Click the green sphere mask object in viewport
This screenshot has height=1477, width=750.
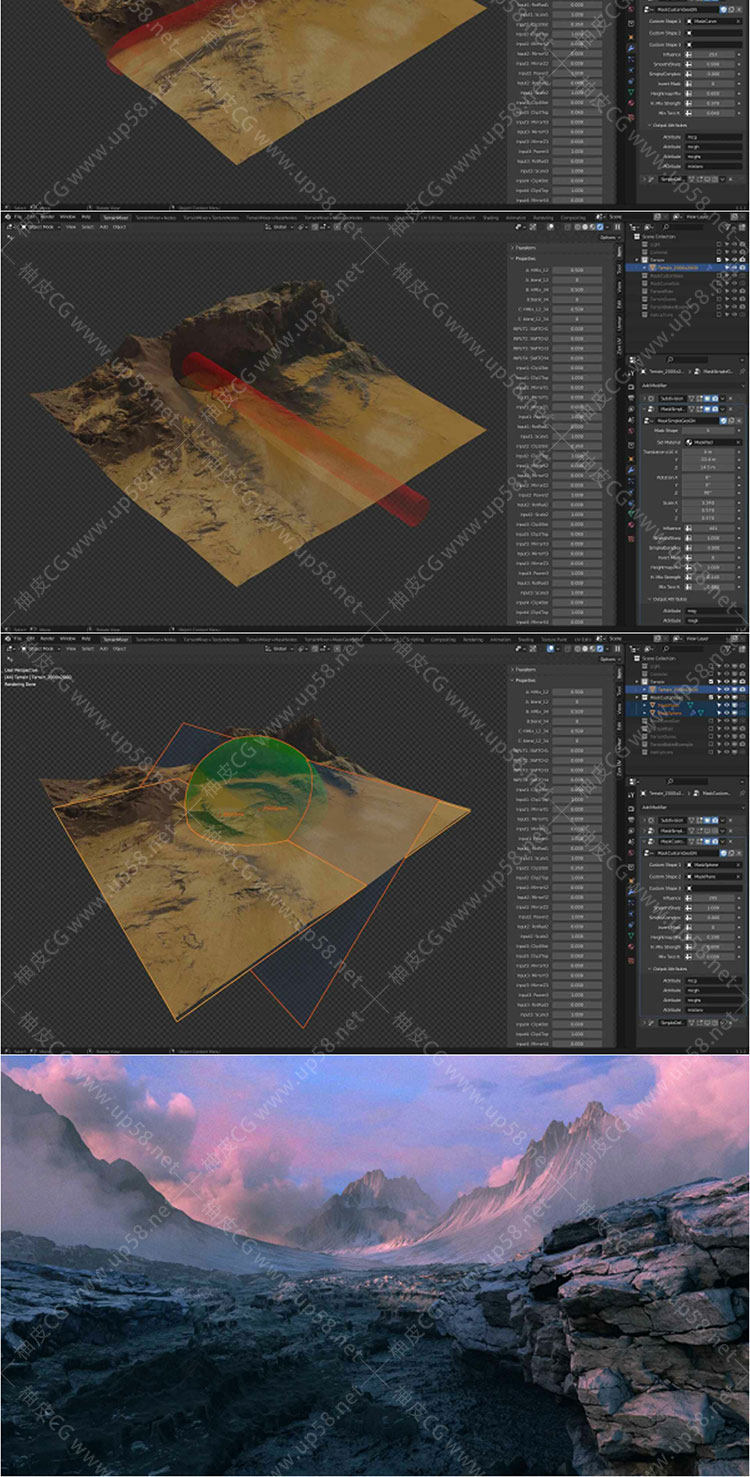click(250, 790)
